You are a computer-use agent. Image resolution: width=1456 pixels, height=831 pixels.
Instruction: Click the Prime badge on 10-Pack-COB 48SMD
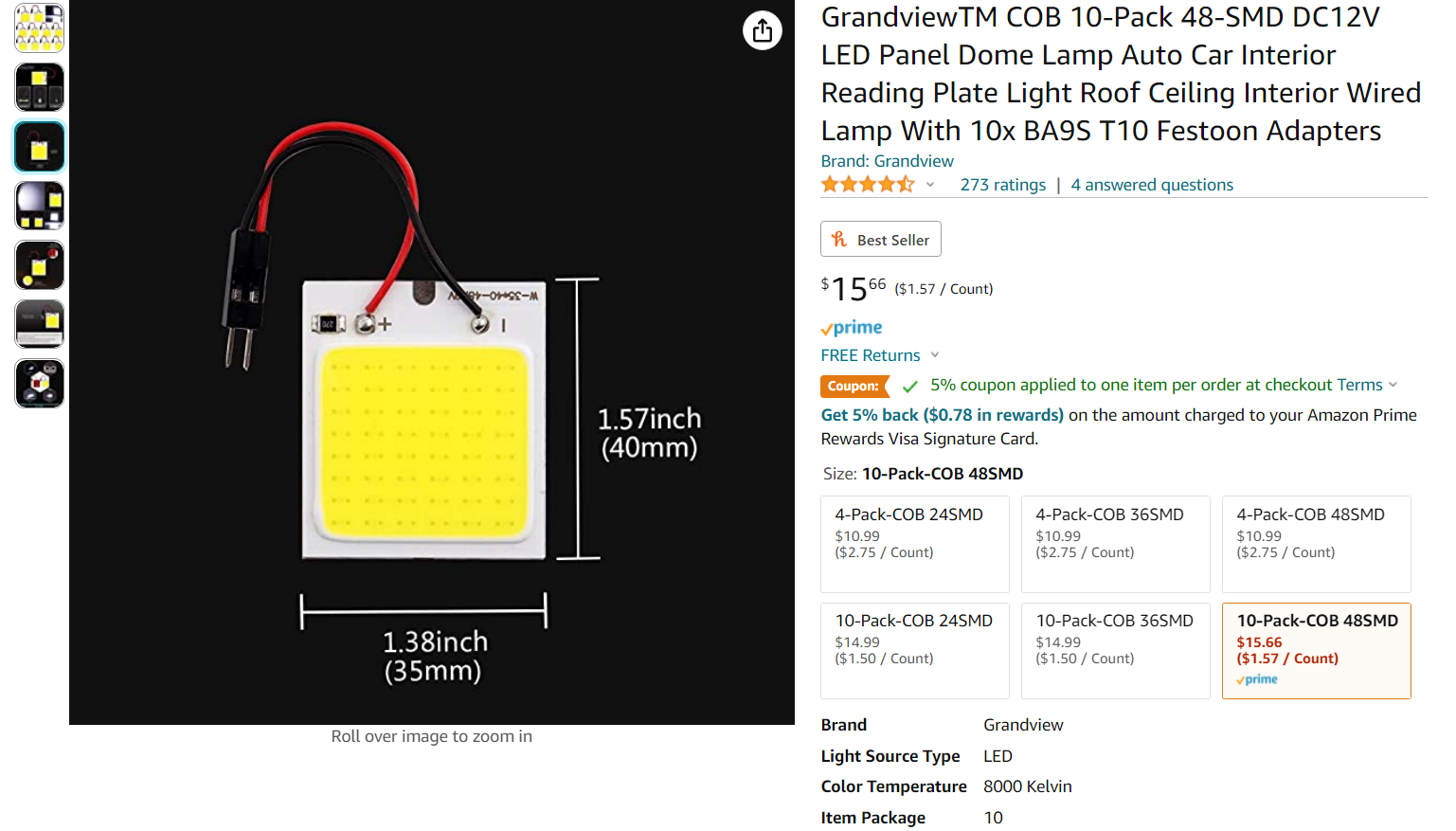coord(1255,678)
